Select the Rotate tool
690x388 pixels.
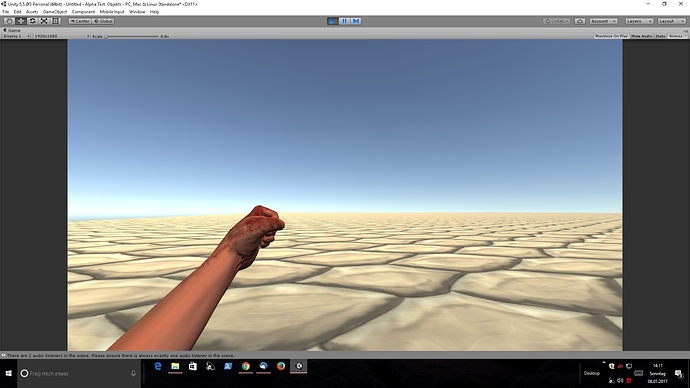[33, 21]
